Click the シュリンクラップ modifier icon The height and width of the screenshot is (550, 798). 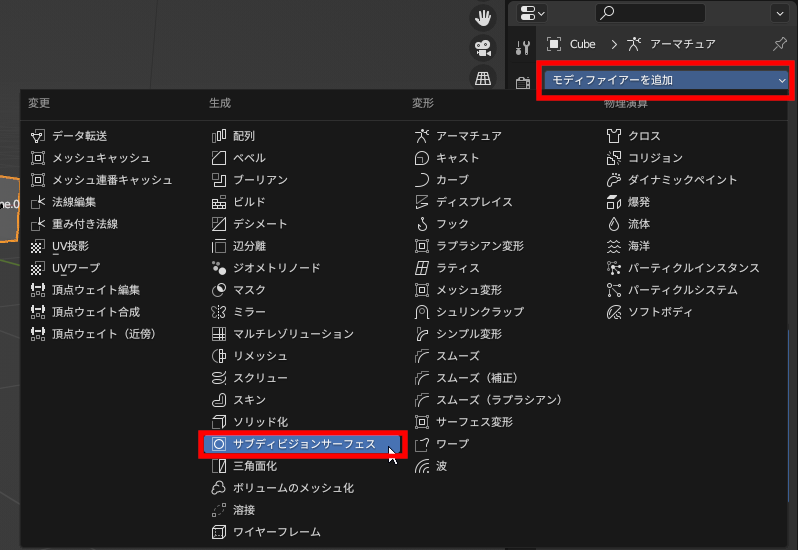pos(422,312)
